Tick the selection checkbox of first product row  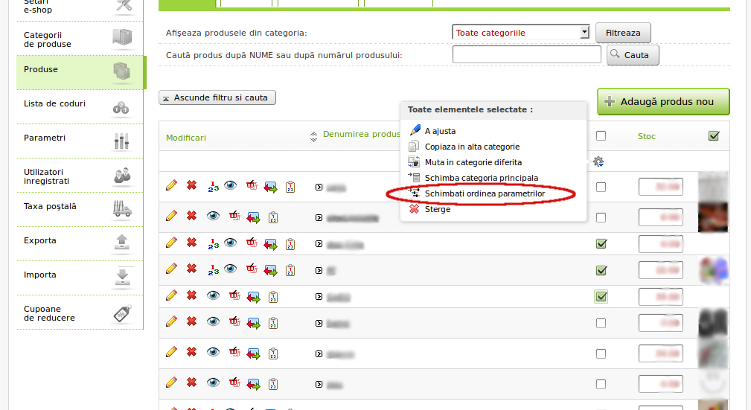601,187
